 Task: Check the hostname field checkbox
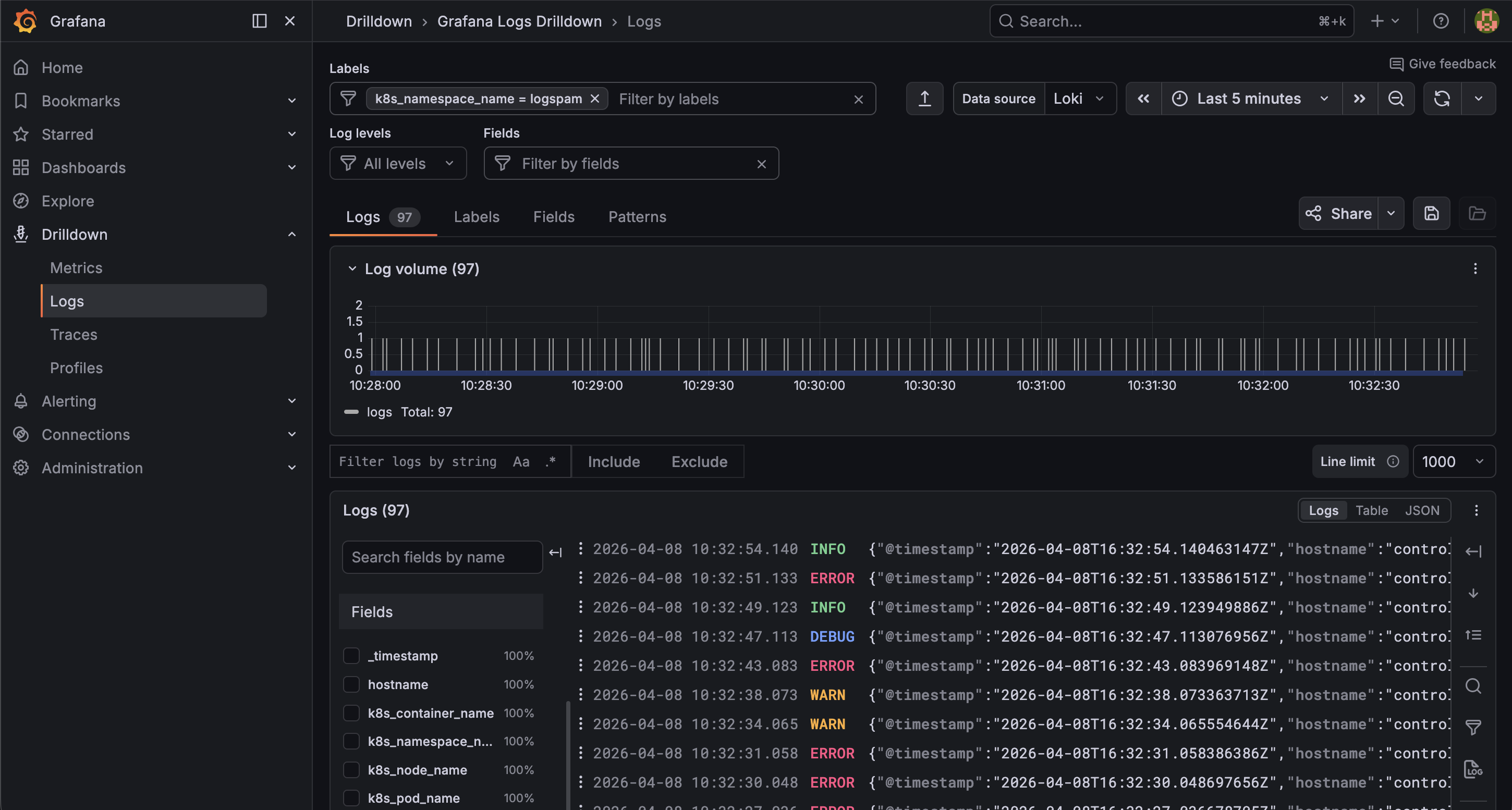[x=351, y=684]
